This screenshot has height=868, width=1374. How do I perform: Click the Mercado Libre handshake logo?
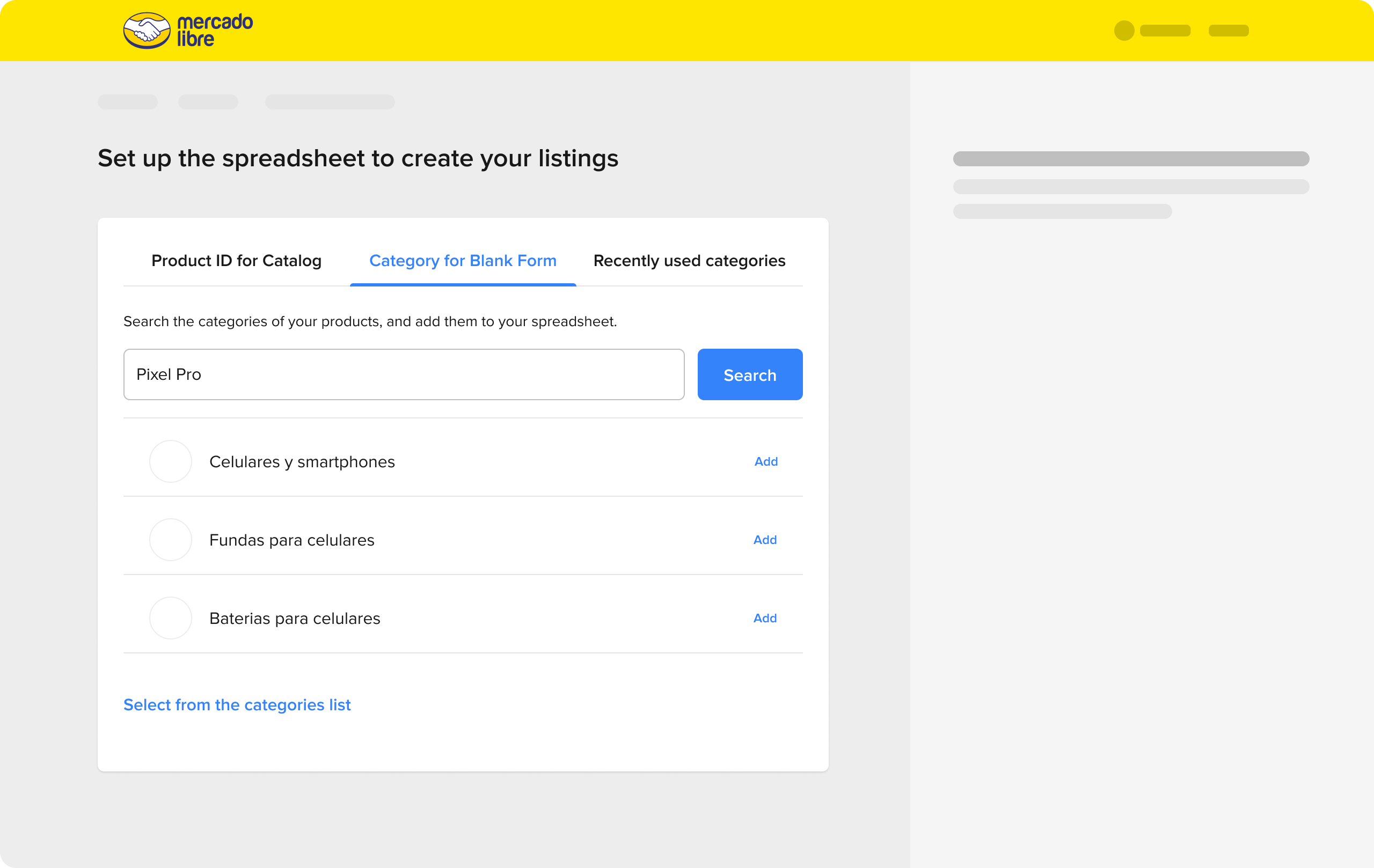tap(147, 30)
